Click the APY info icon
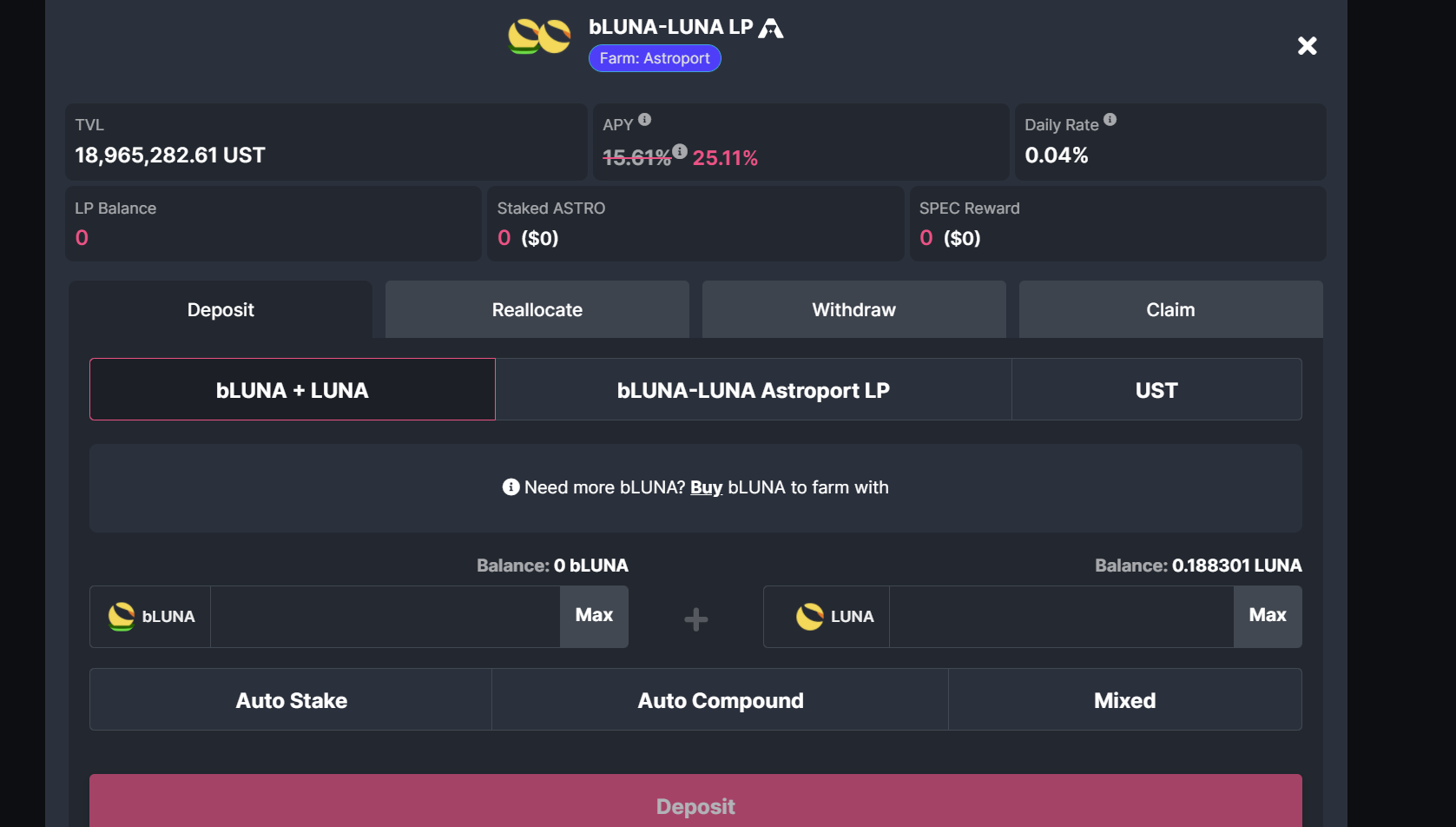This screenshot has width=1456, height=827. [644, 120]
